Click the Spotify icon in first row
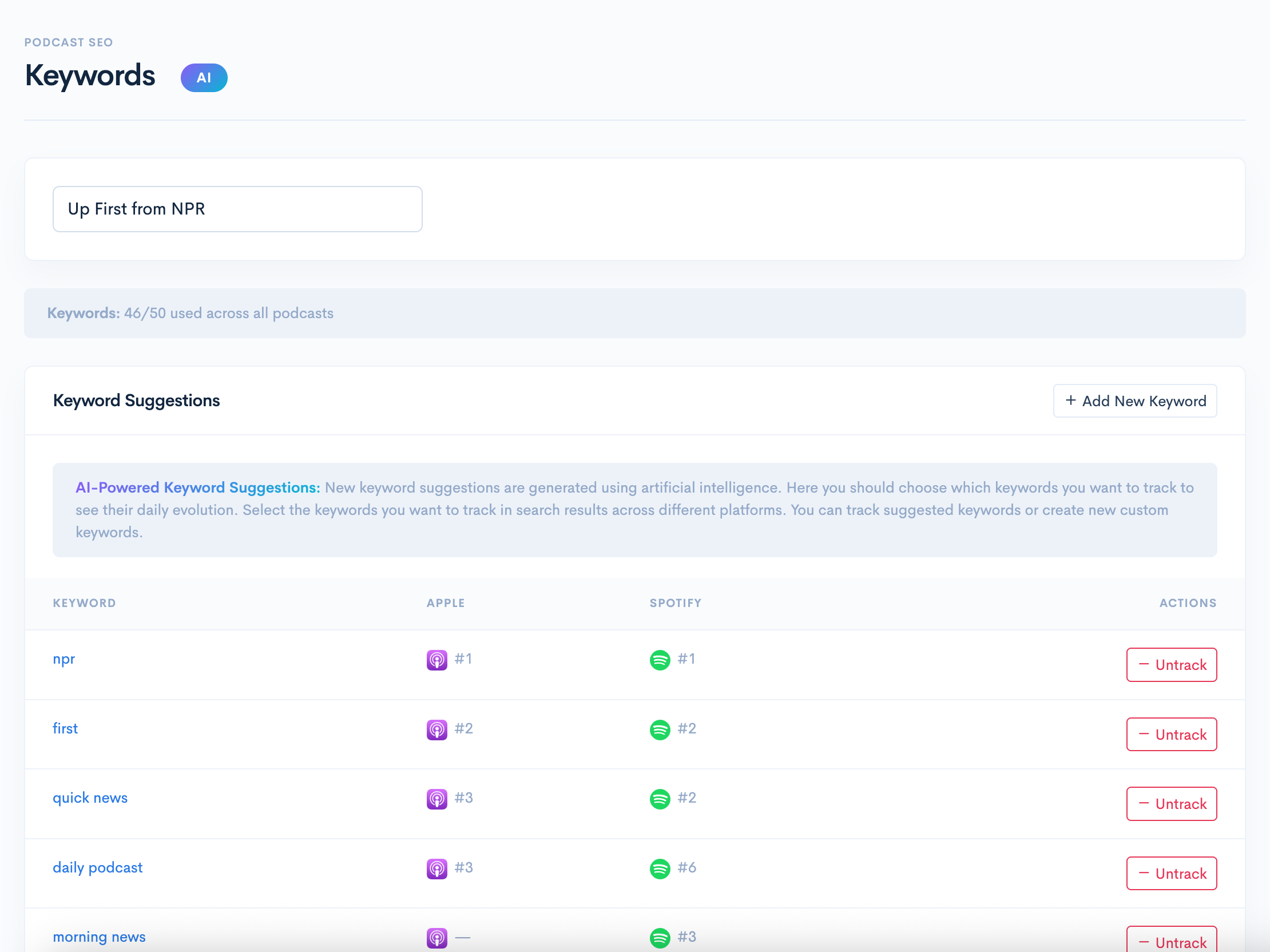Viewport: 1270px width, 952px height. [660, 729]
